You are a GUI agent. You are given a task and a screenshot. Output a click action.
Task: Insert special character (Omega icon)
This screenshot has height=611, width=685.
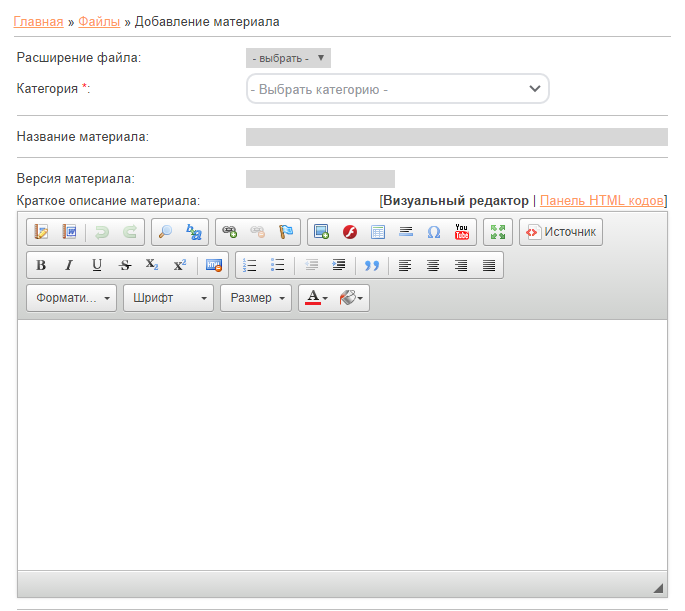434,232
